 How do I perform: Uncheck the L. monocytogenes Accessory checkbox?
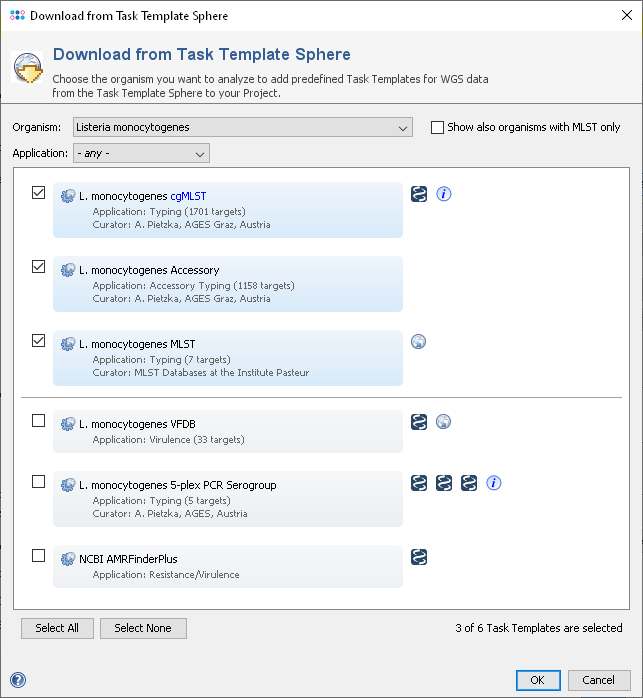[x=38, y=267]
